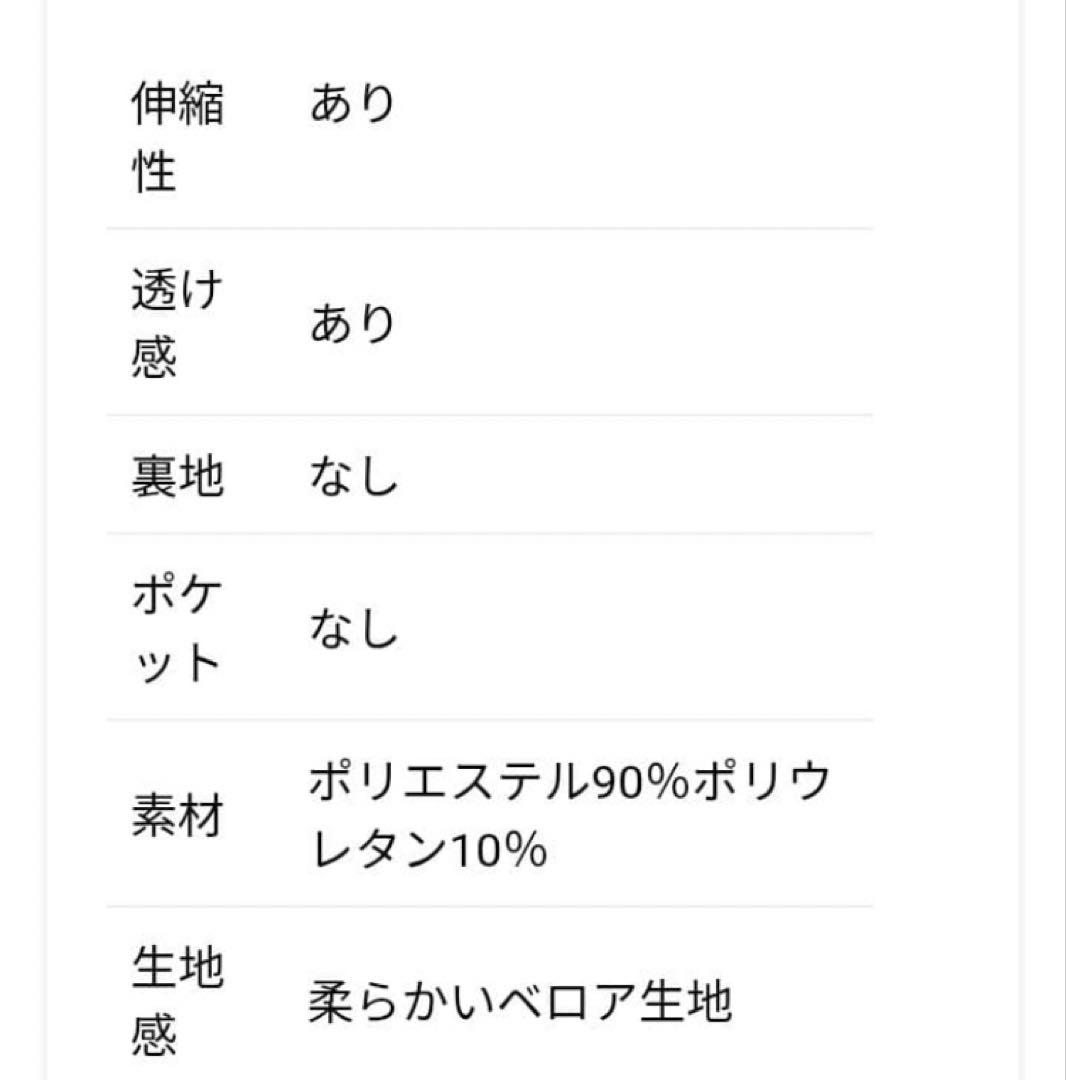Click the divider line below the 透け感 row
This screenshot has height=1080, width=1066.
tap(490, 415)
